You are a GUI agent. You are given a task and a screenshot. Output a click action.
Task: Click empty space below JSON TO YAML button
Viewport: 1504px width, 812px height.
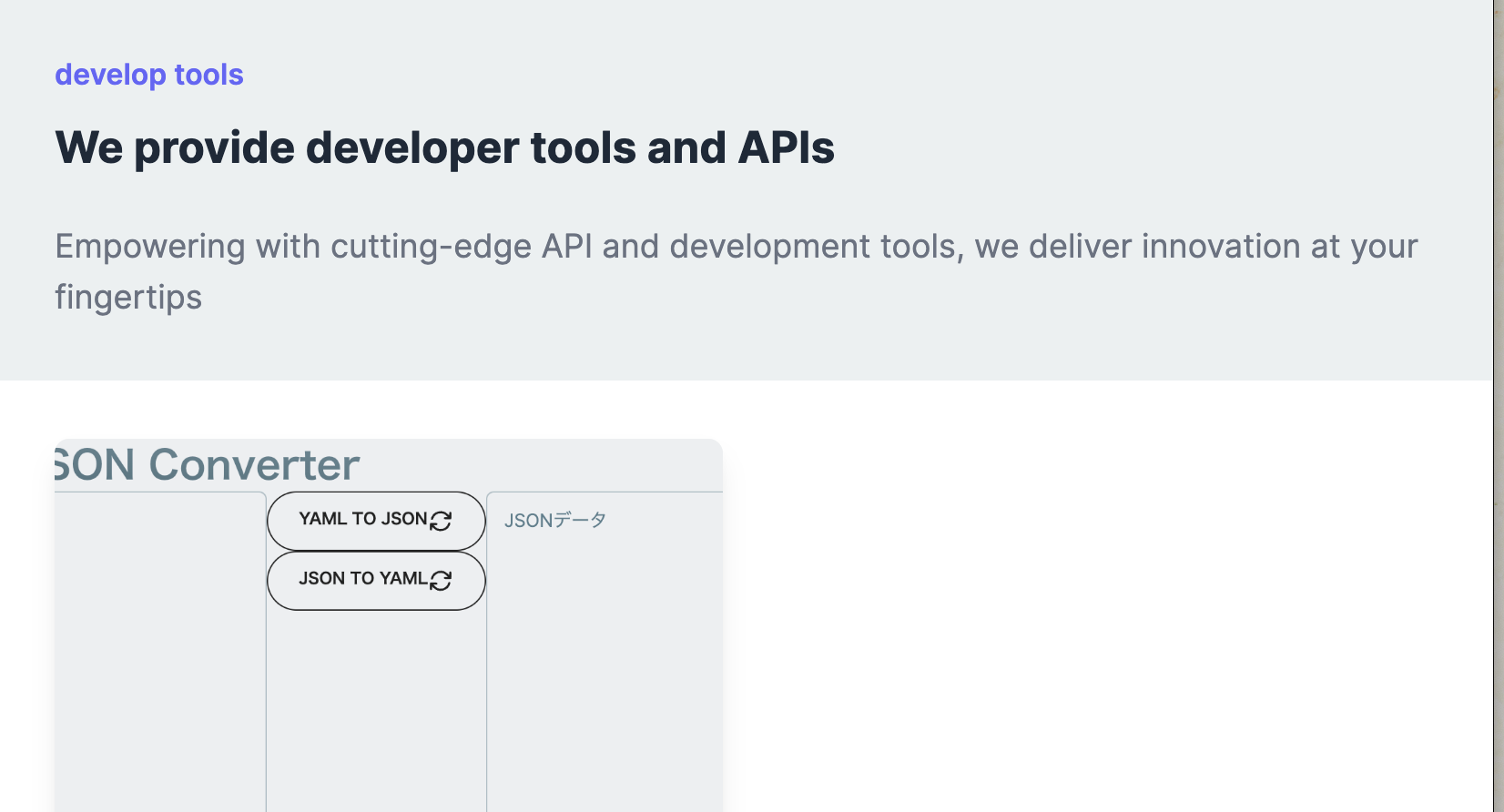pyautogui.click(x=376, y=710)
